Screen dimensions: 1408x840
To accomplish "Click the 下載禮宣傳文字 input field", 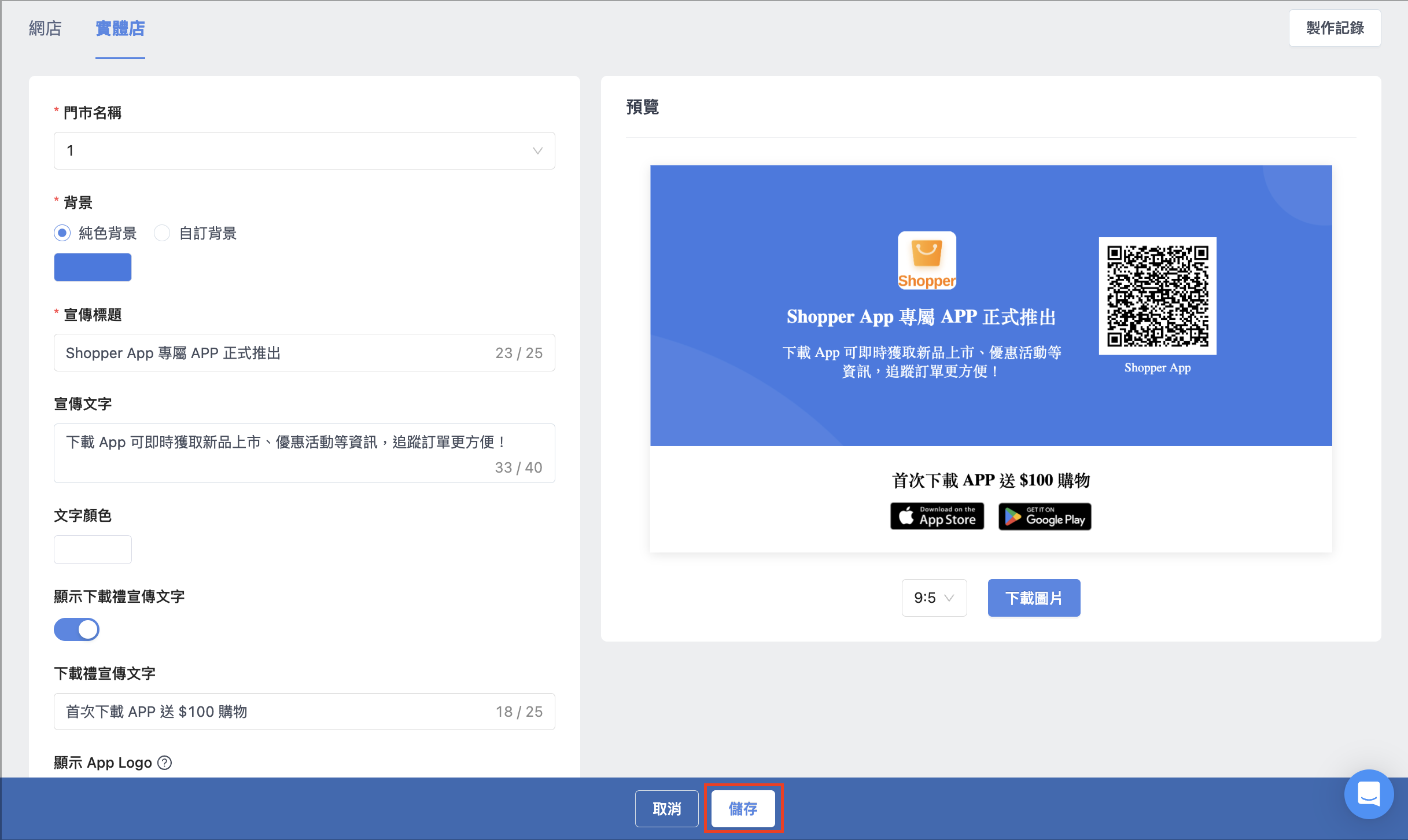I will tap(304, 712).
